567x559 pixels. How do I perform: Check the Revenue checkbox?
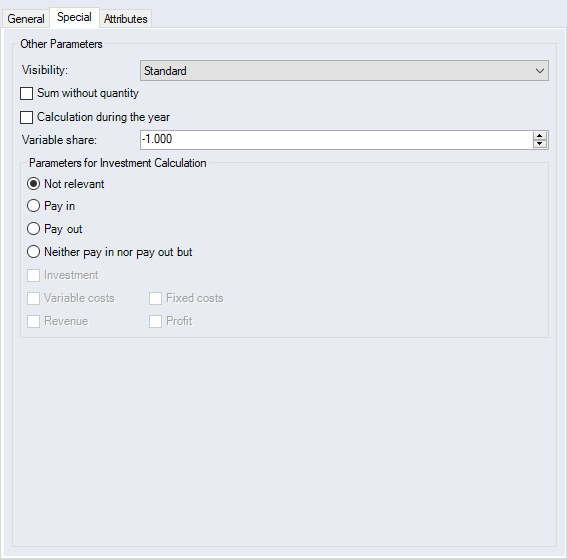click(33, 321)
